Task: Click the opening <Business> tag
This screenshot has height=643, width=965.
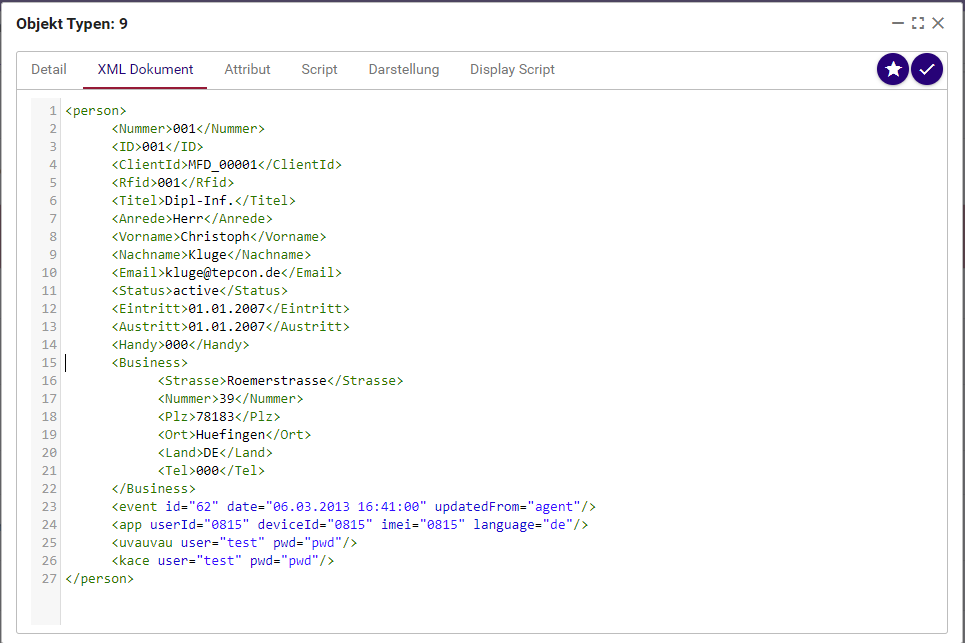Action: 150,363
